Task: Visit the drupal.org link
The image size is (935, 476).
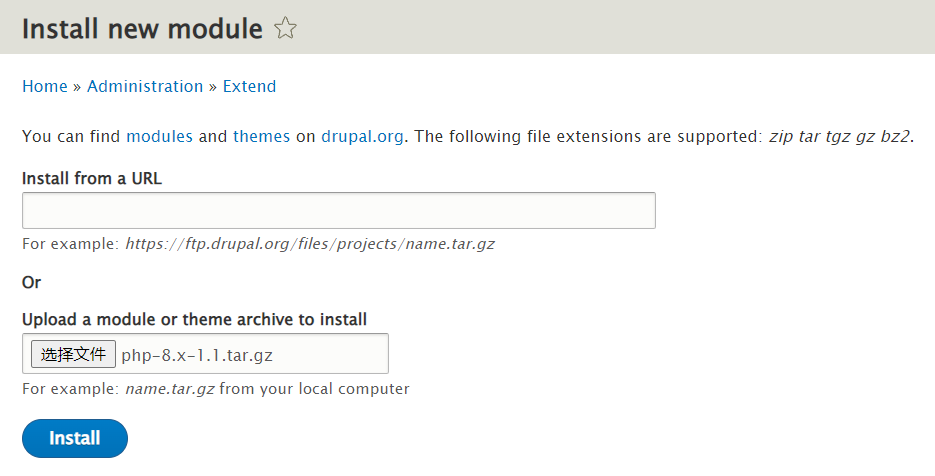Action: (363, 136)
